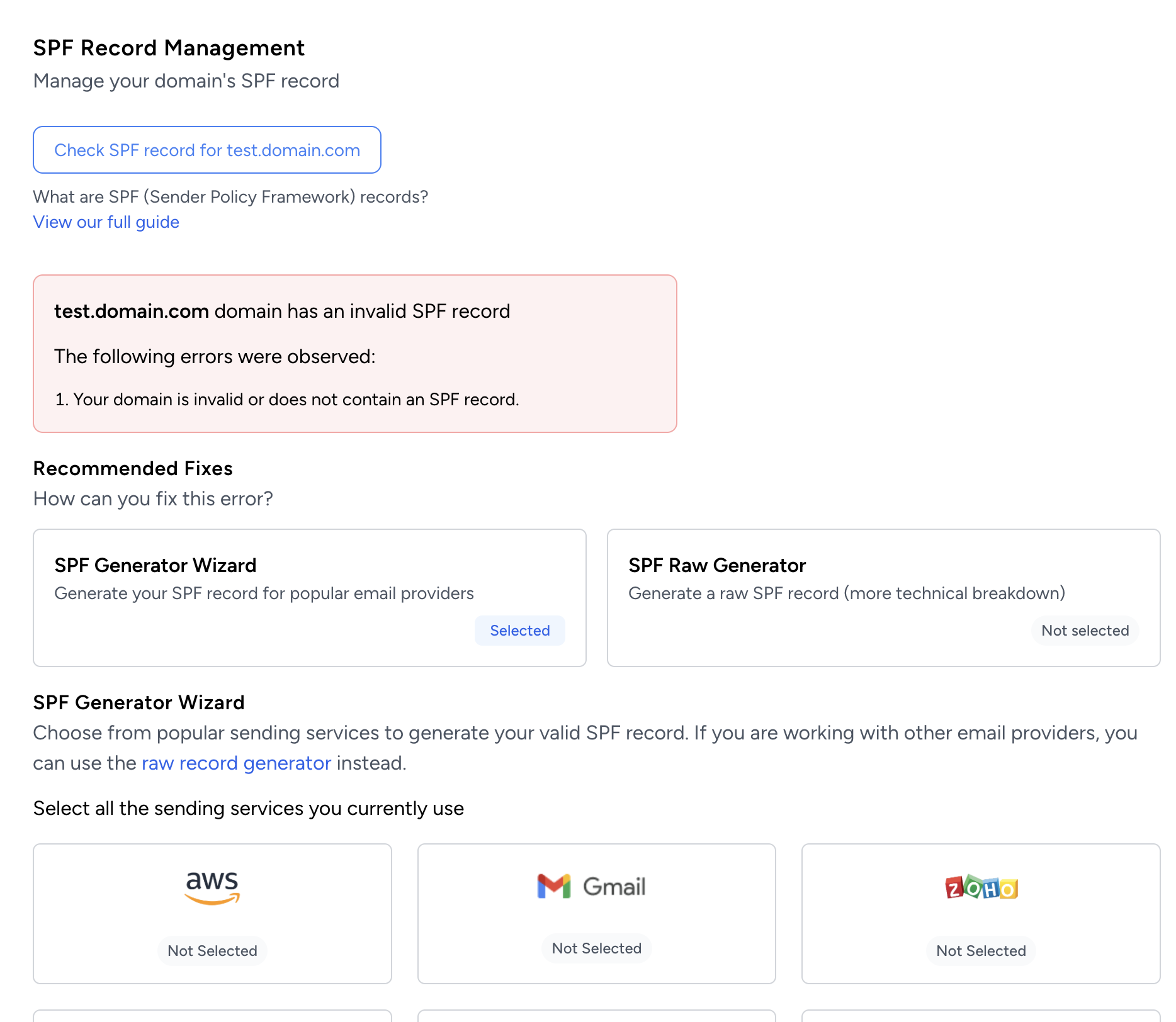Toggle Not Selected badge under AWS
The height and width of the screenshot is (1022, 1176).
point(212,950)
